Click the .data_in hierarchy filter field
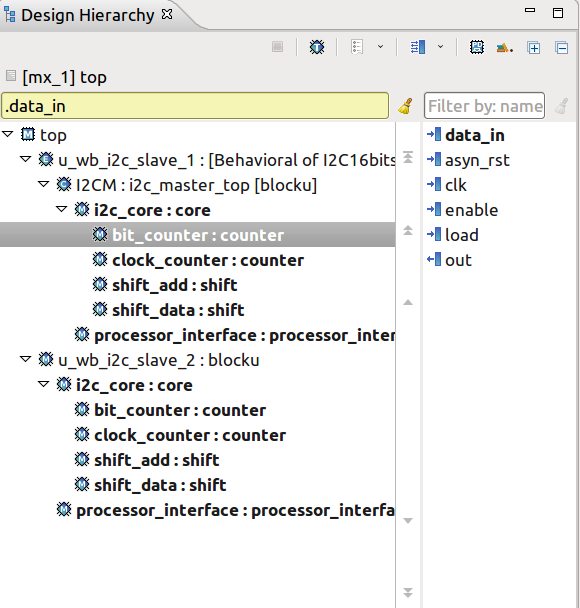The height and width of the screenshot is (608, 580). (x=195, y=105)
